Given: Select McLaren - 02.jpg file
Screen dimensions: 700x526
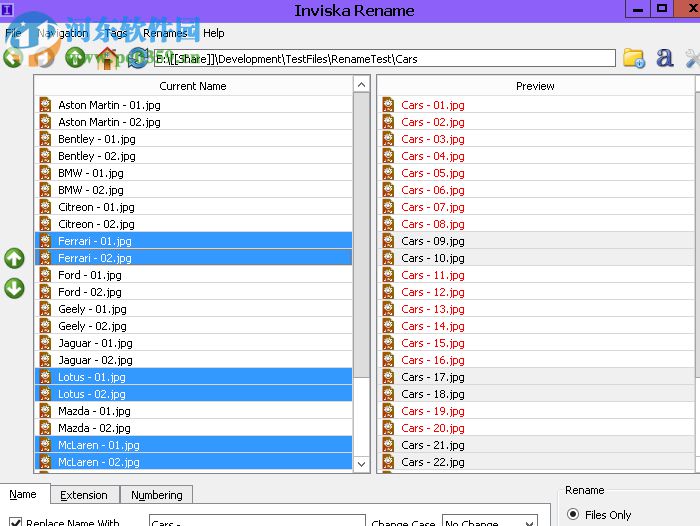Looking at the screenshot, I should (193, 462).
